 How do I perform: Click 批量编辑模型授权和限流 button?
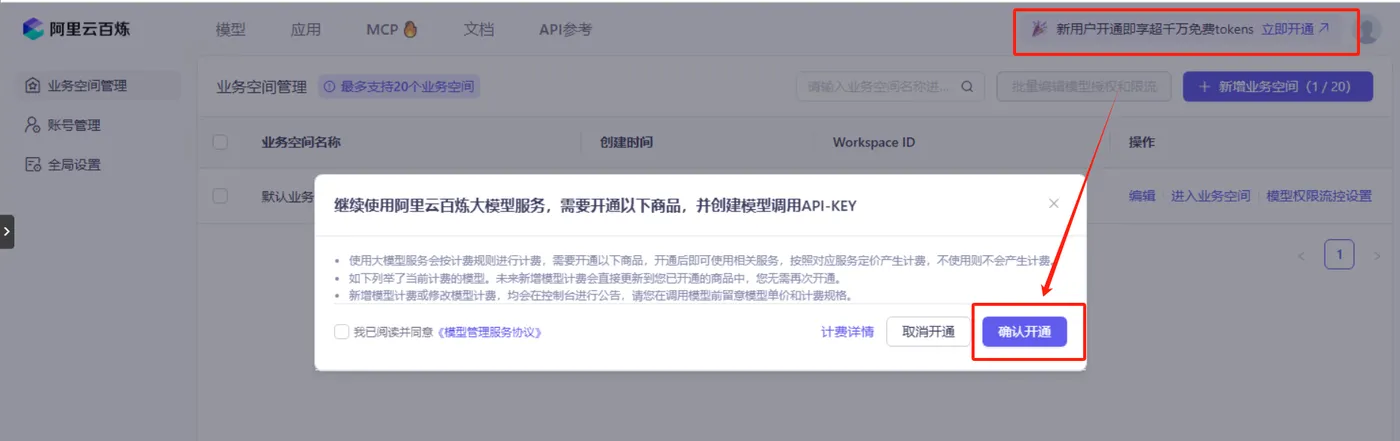tap(1084, 87)
